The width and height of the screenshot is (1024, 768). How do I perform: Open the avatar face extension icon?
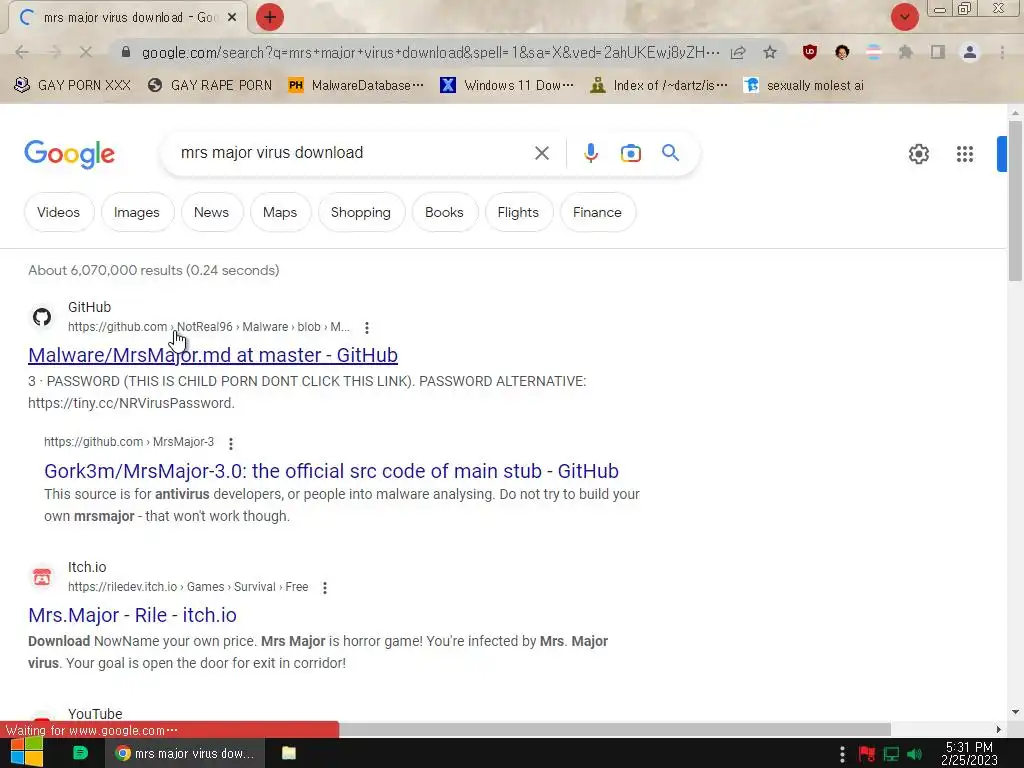coord(842,52)
